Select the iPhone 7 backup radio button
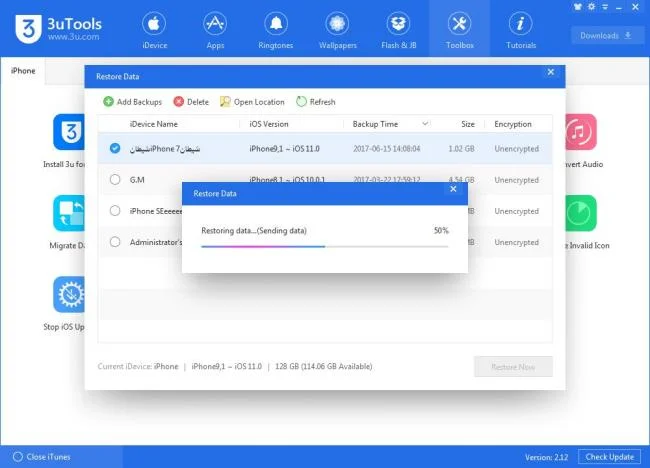Screen dimensions: 650x468 pyautogui.click(x=115, y=148)
